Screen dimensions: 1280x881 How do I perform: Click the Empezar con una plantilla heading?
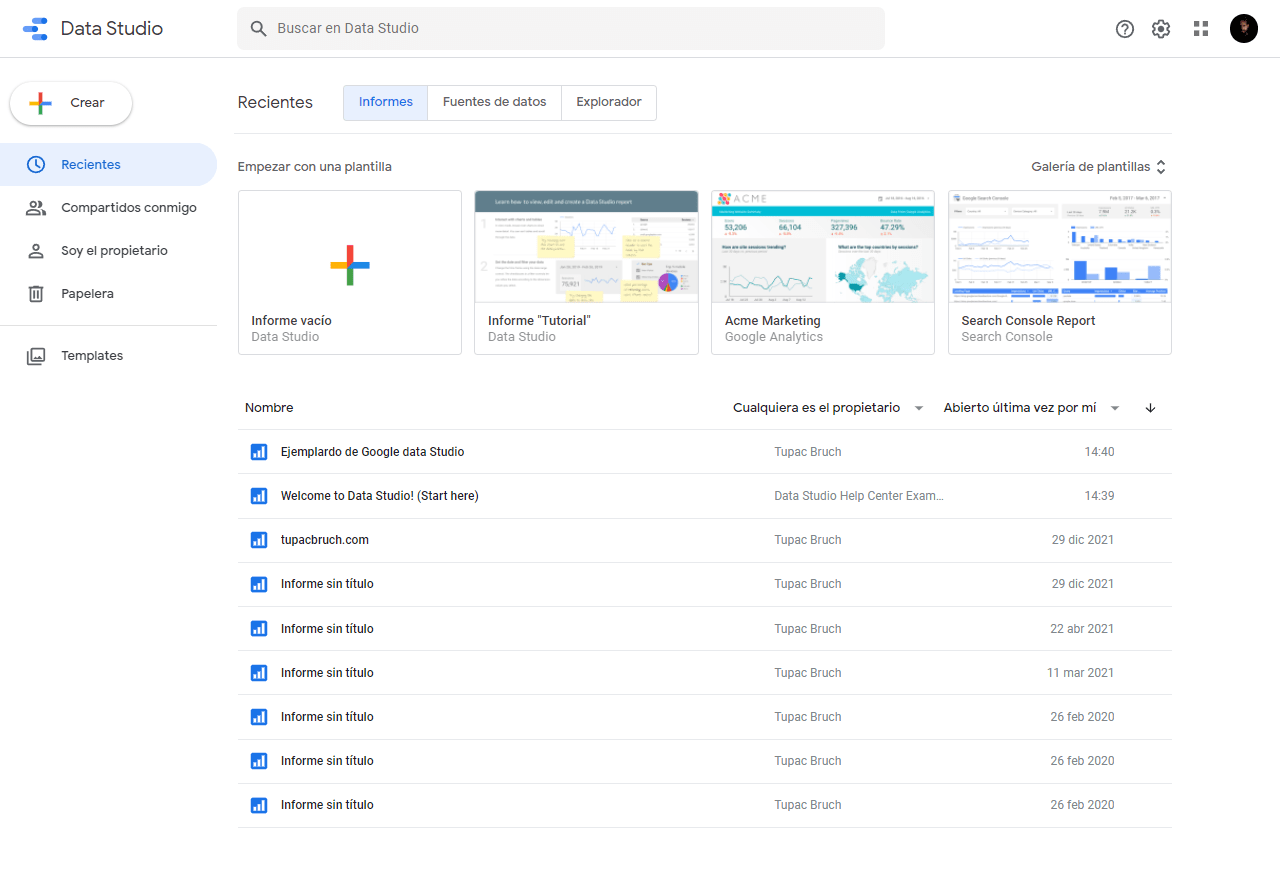coord(315,167)
